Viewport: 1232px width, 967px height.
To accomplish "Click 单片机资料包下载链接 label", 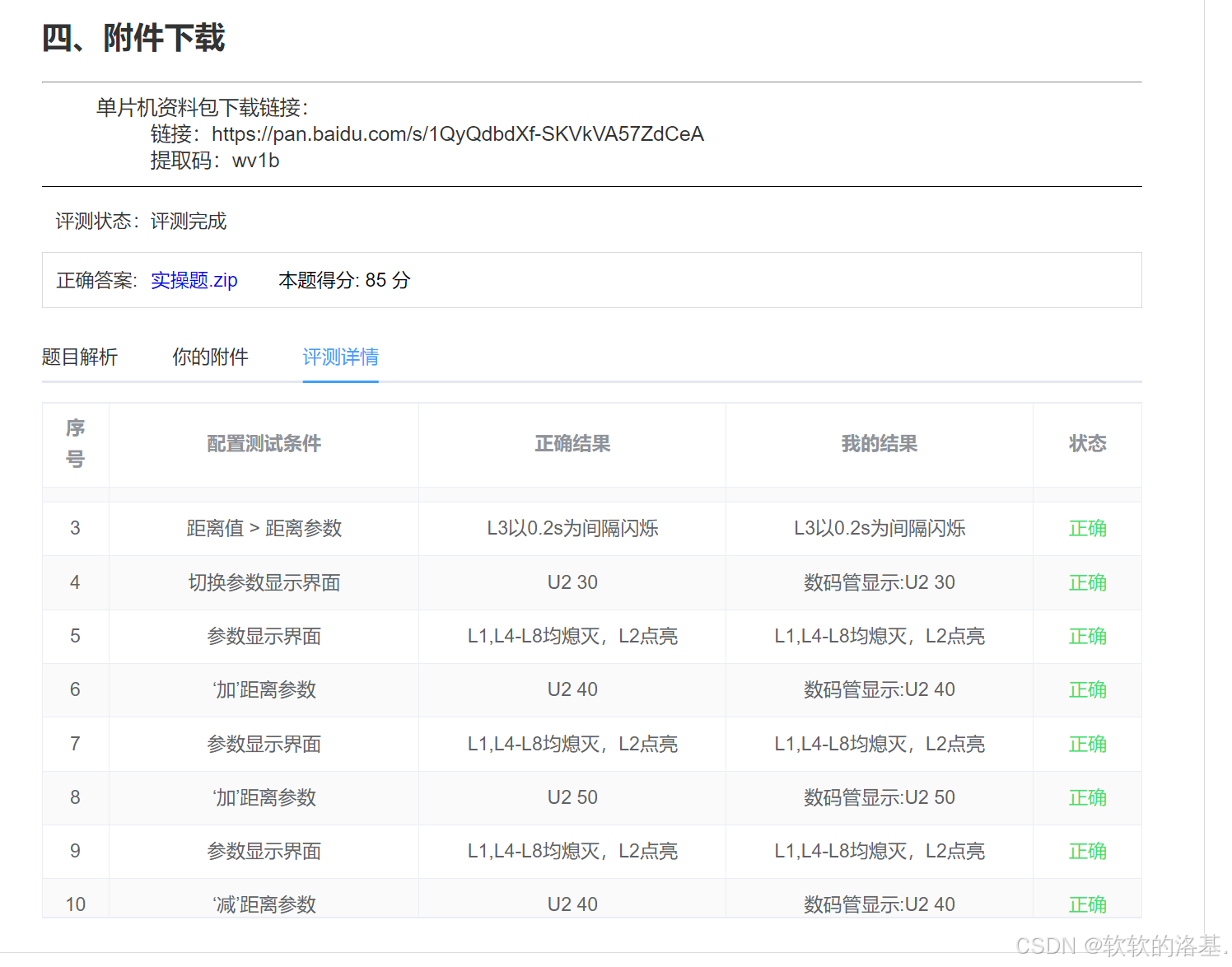I will click(x=202, y=108).
